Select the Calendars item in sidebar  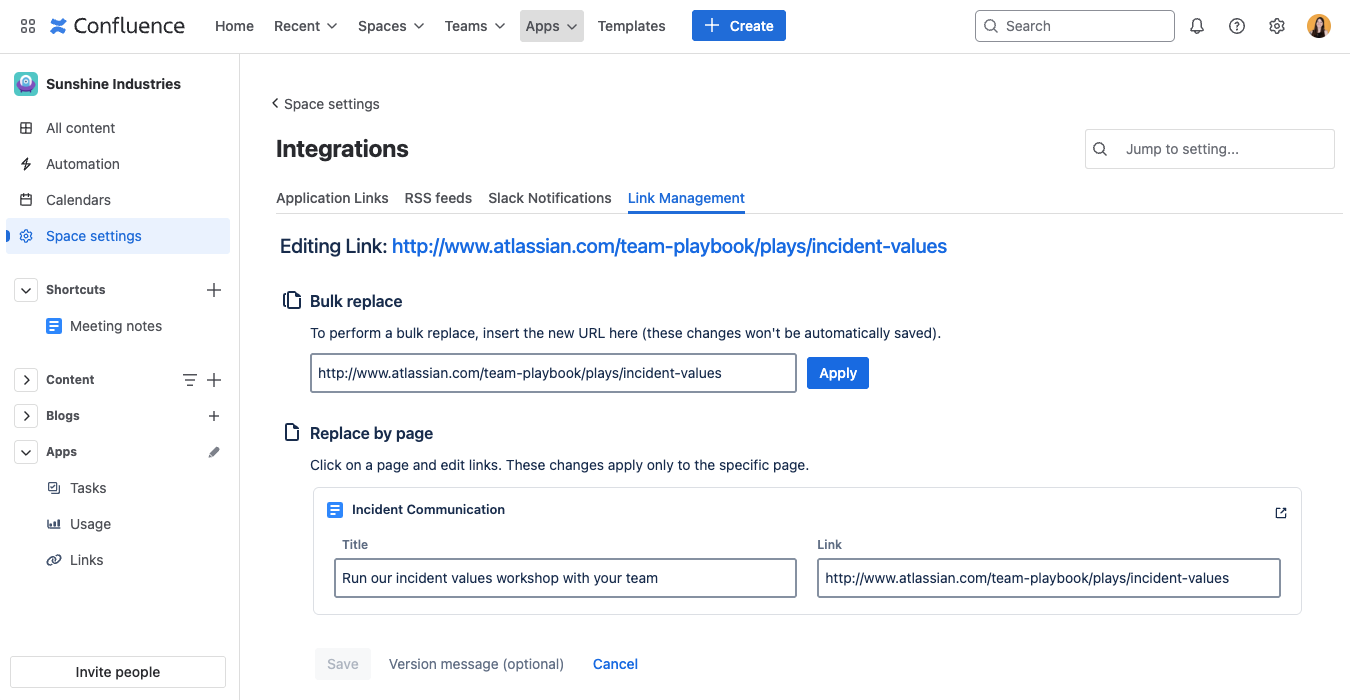pos(79,199)
